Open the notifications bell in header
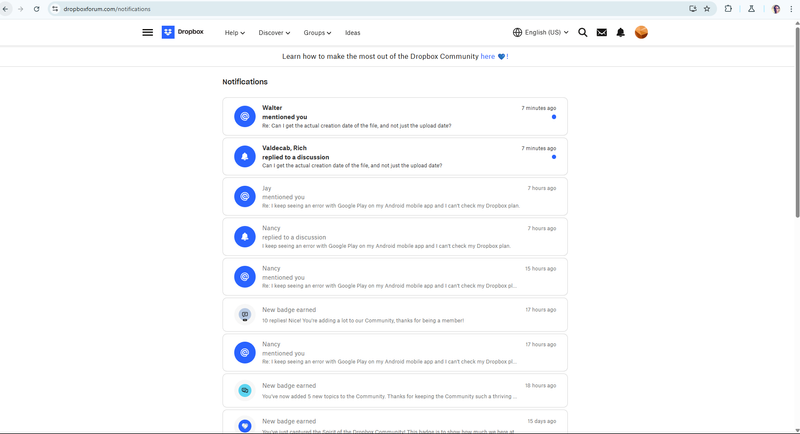This screenshot has height=434, width=800. (621, 32)
